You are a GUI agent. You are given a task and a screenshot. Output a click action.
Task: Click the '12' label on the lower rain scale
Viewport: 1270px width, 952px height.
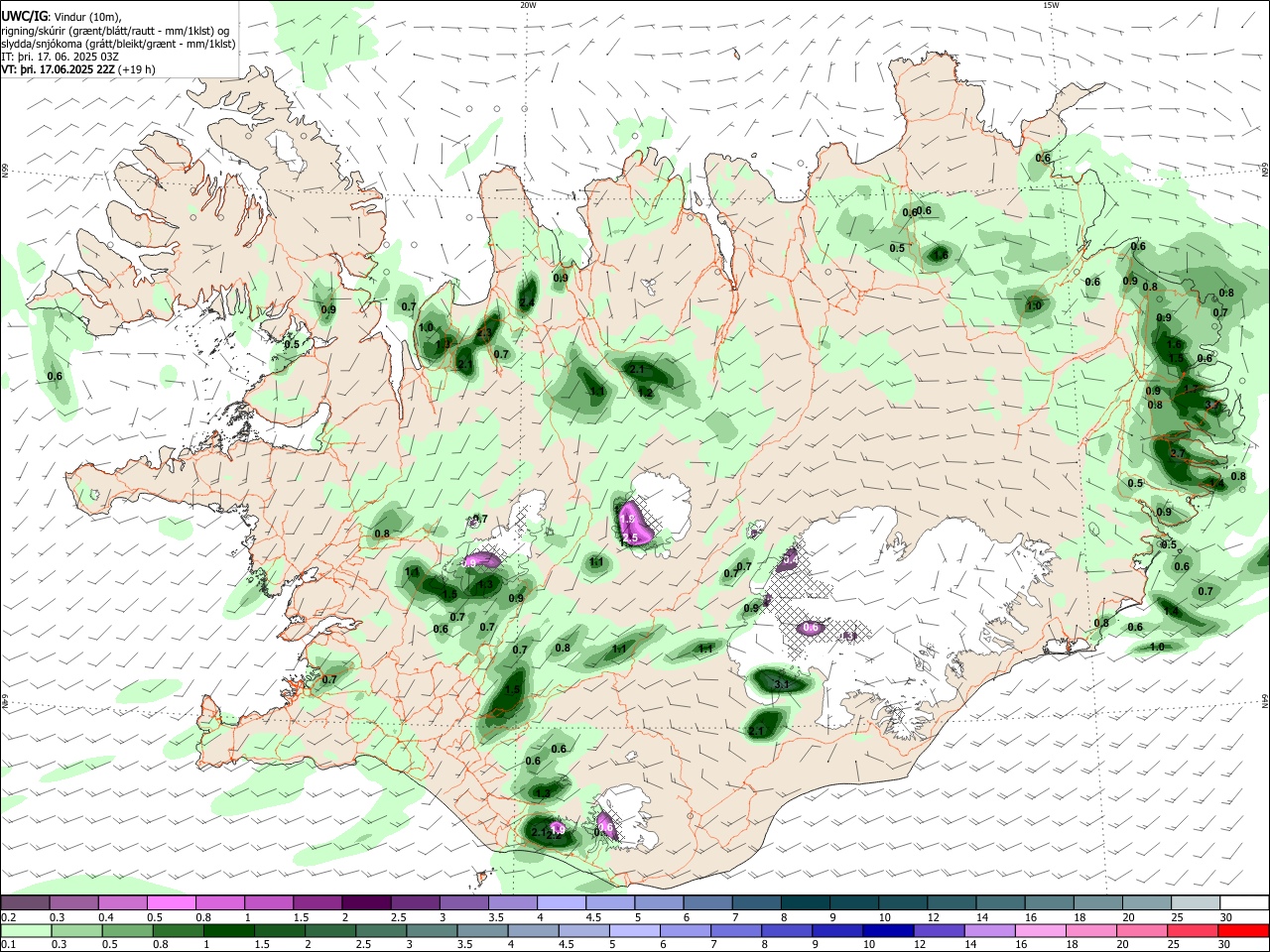point(920,944)
